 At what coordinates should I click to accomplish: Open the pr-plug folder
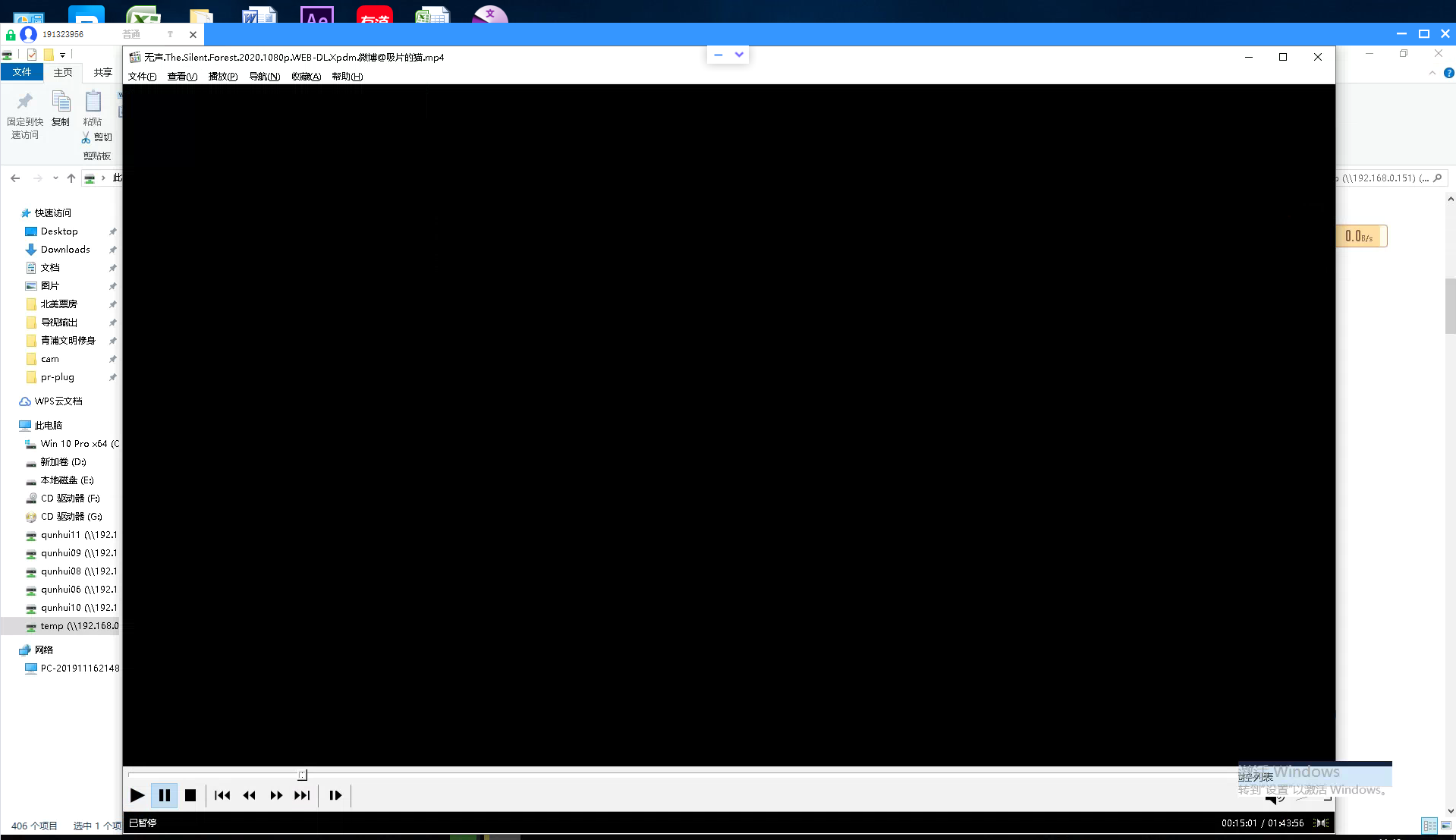pos(58,377)
